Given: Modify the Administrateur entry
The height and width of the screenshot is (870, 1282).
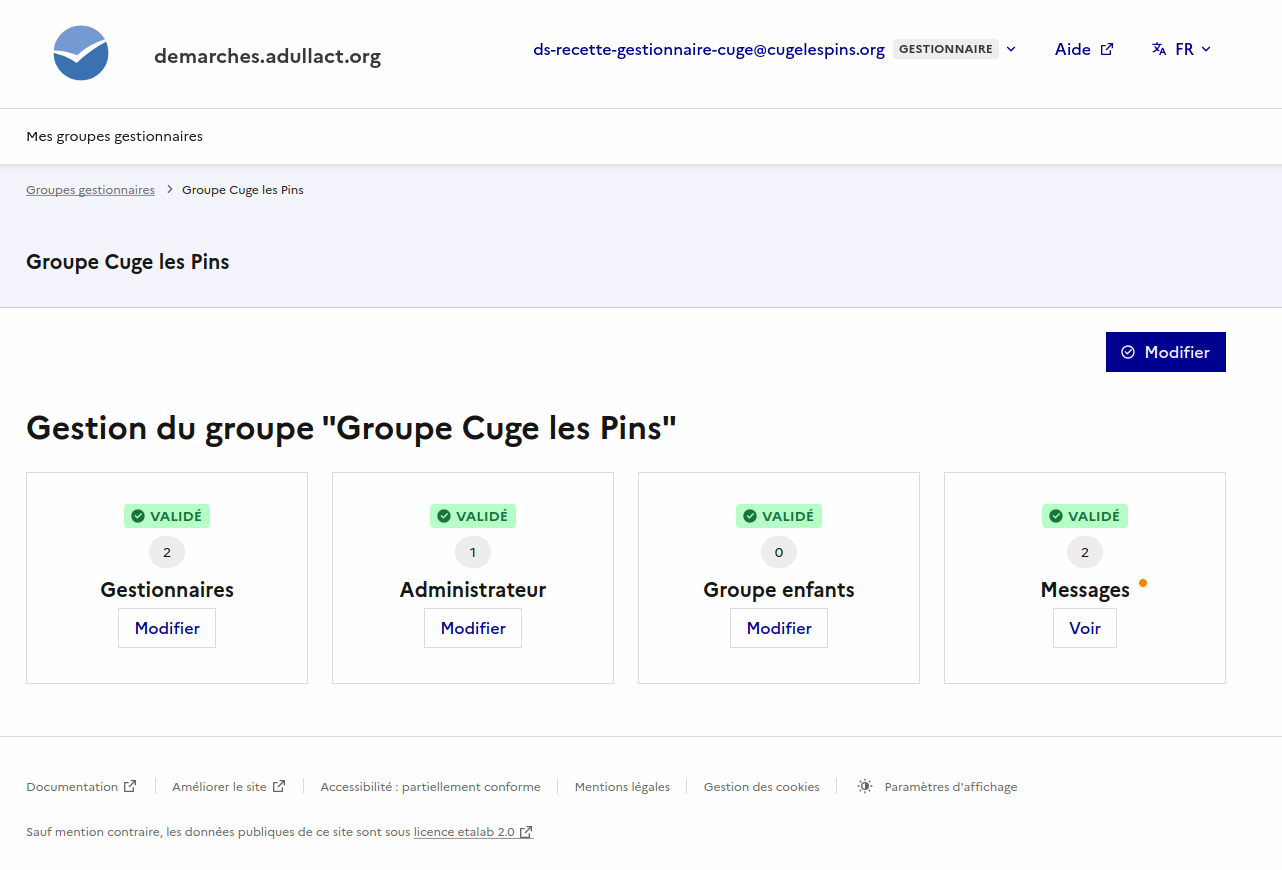Looking at the screenshot, I should pos(473,628).
